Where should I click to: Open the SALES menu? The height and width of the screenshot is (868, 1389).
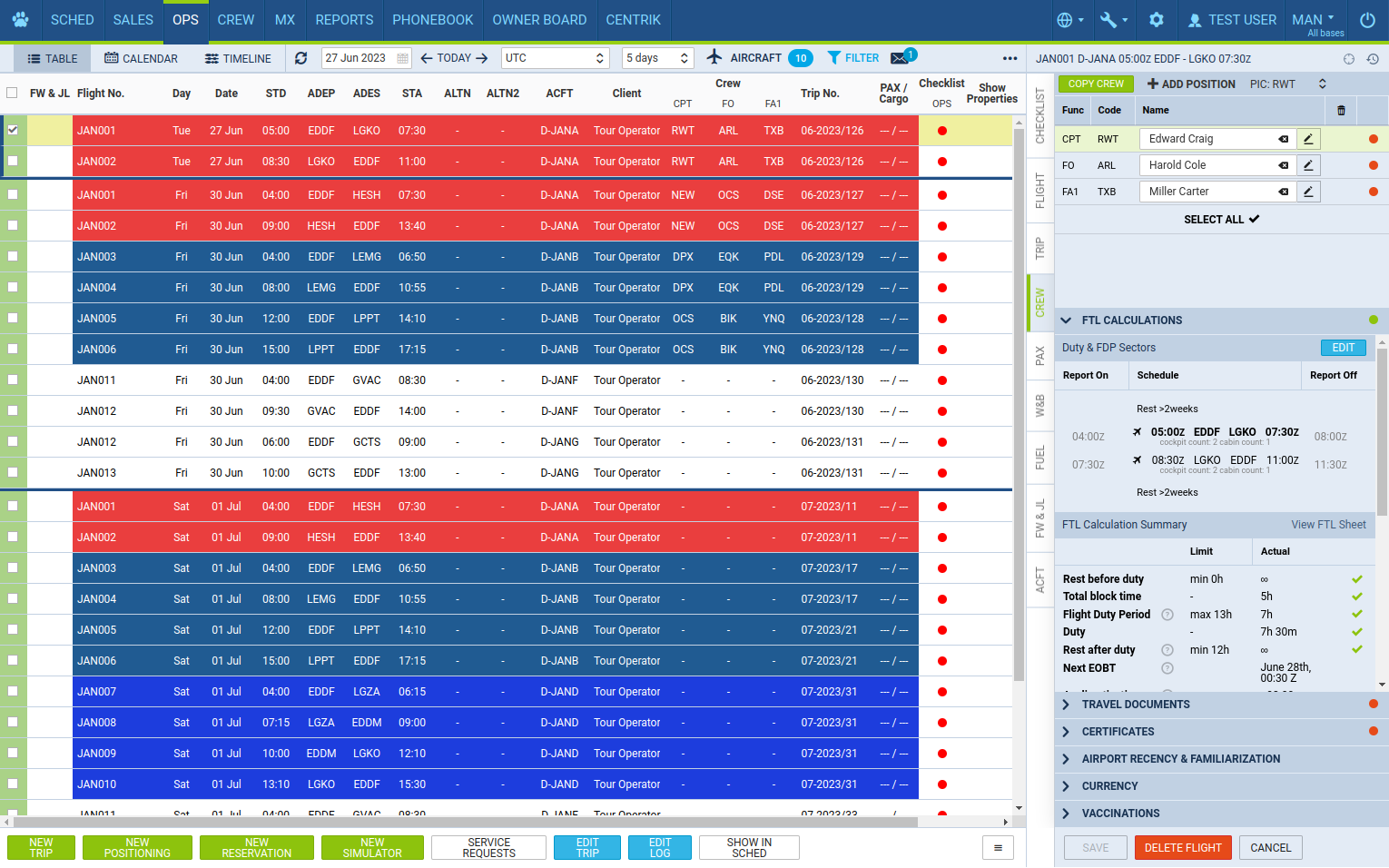133,20
